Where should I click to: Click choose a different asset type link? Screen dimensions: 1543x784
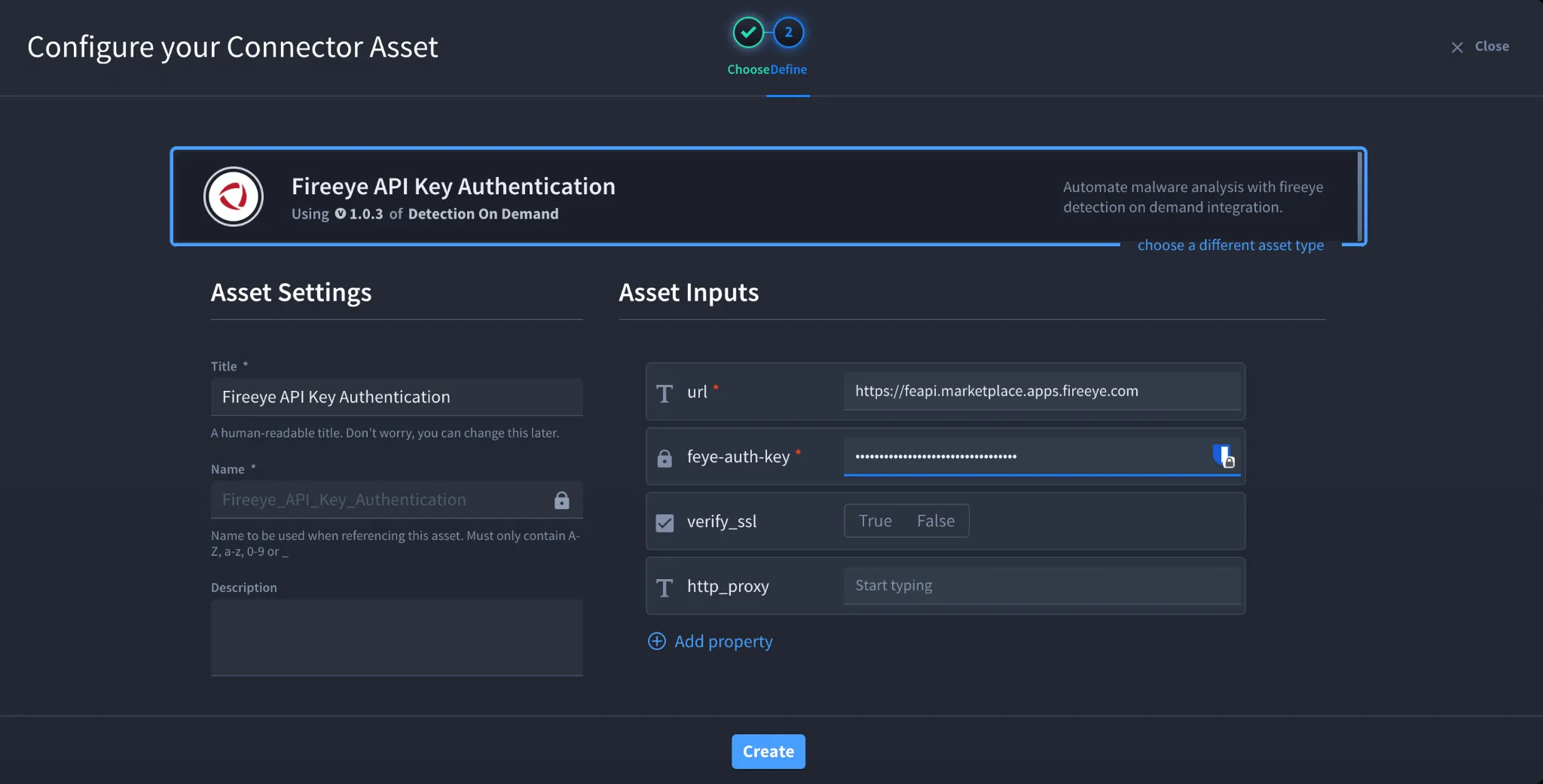click(1230, 246)
